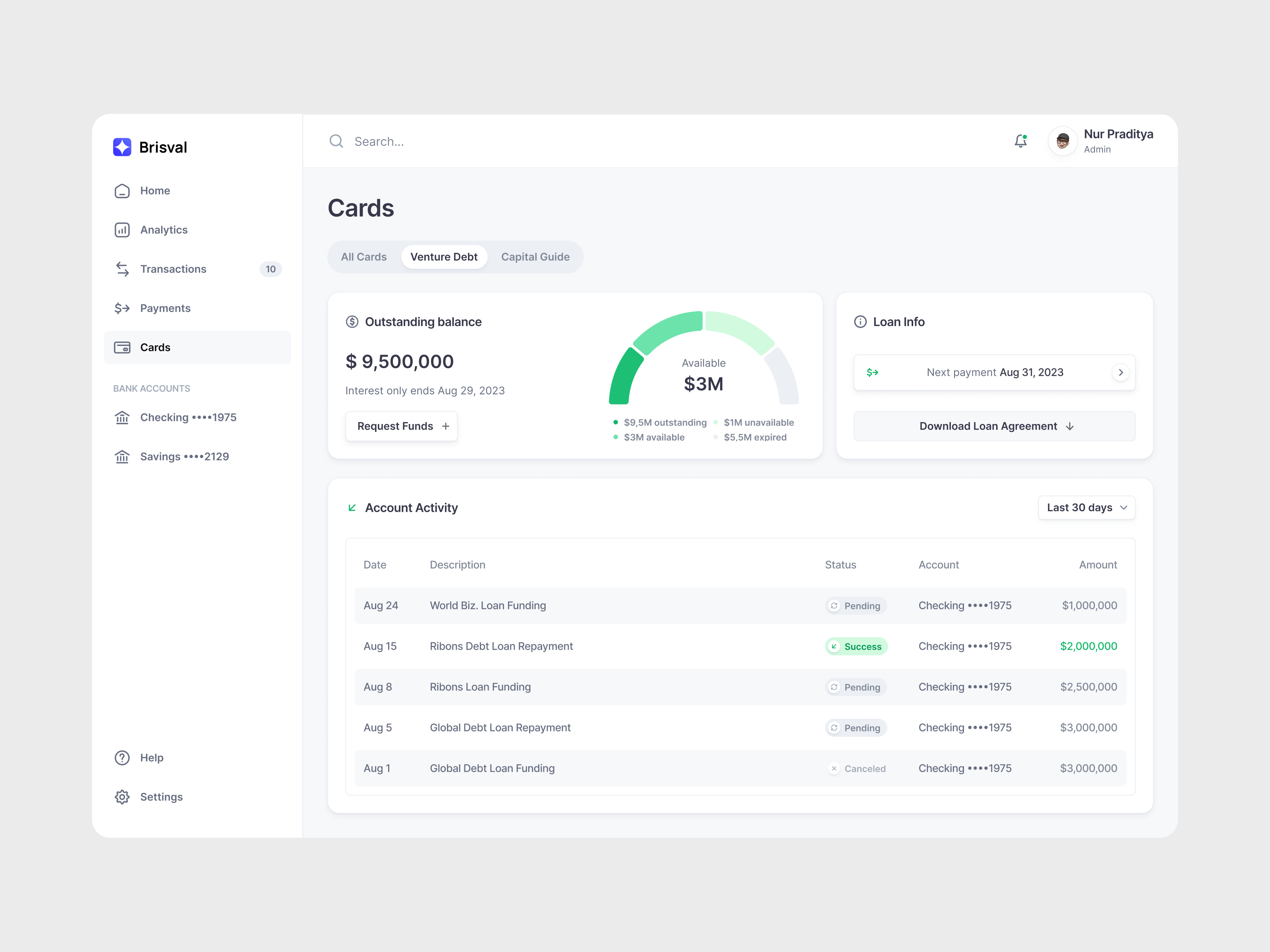
Task: Select the Home icon in sidebar
Action: coord(122,190)
